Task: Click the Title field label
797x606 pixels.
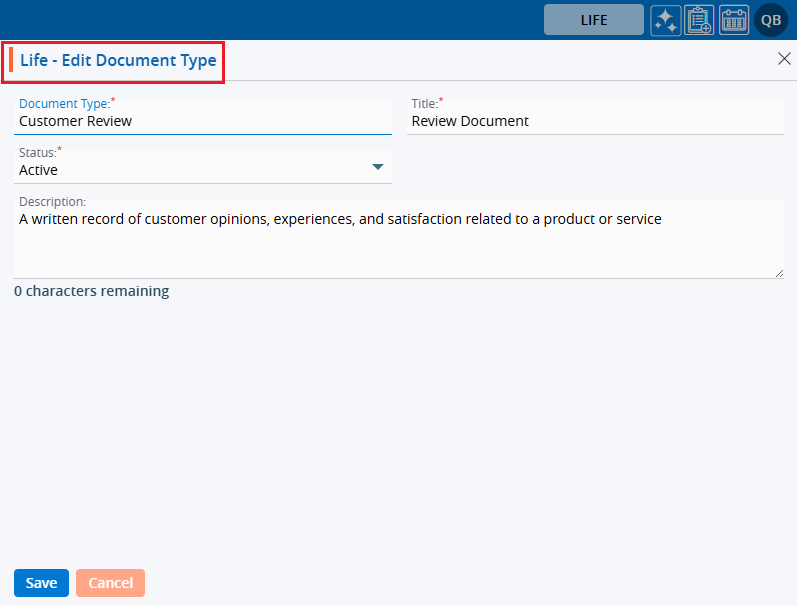Action: coord(424,103)
